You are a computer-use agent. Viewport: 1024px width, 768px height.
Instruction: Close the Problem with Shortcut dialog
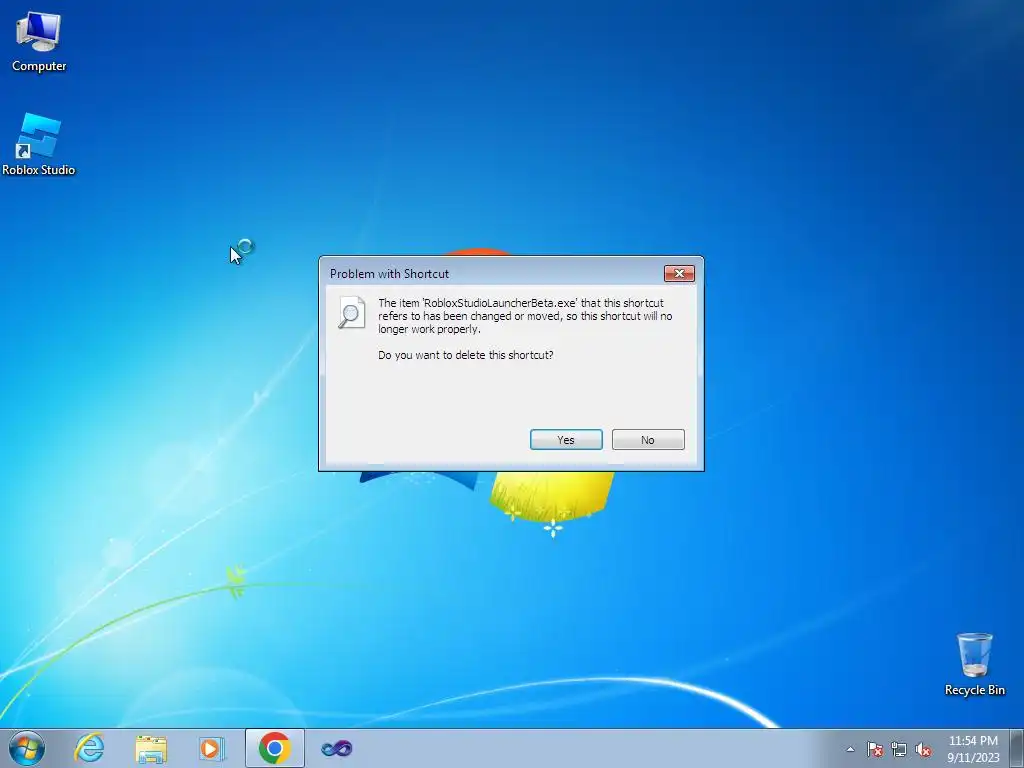point(679,274)
